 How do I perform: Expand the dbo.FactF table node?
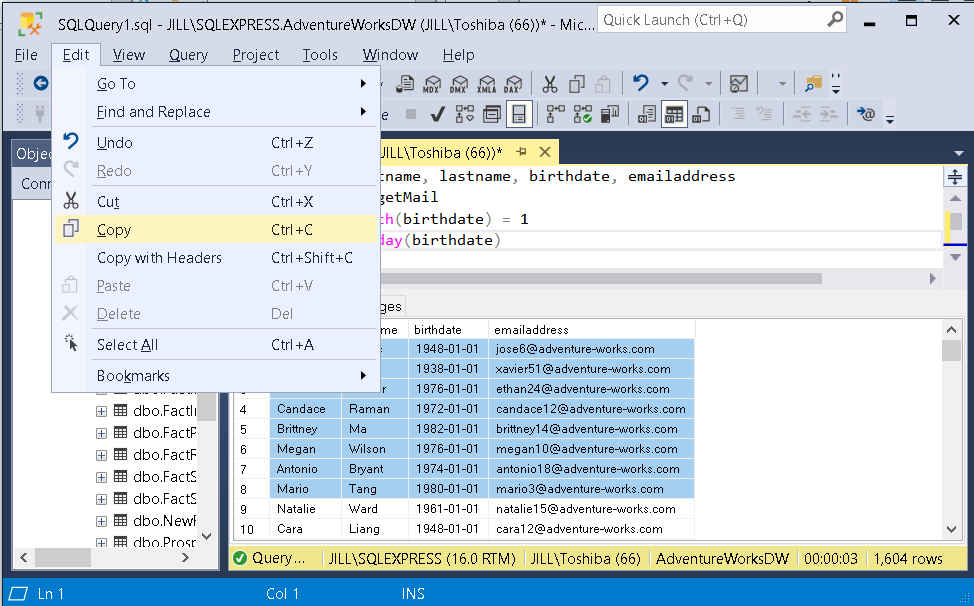point(101,455)
